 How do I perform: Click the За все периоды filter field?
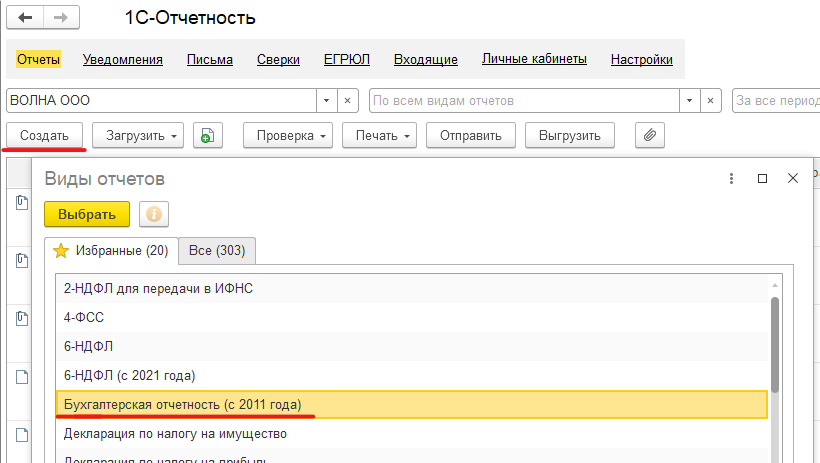(x=776, y=100)
